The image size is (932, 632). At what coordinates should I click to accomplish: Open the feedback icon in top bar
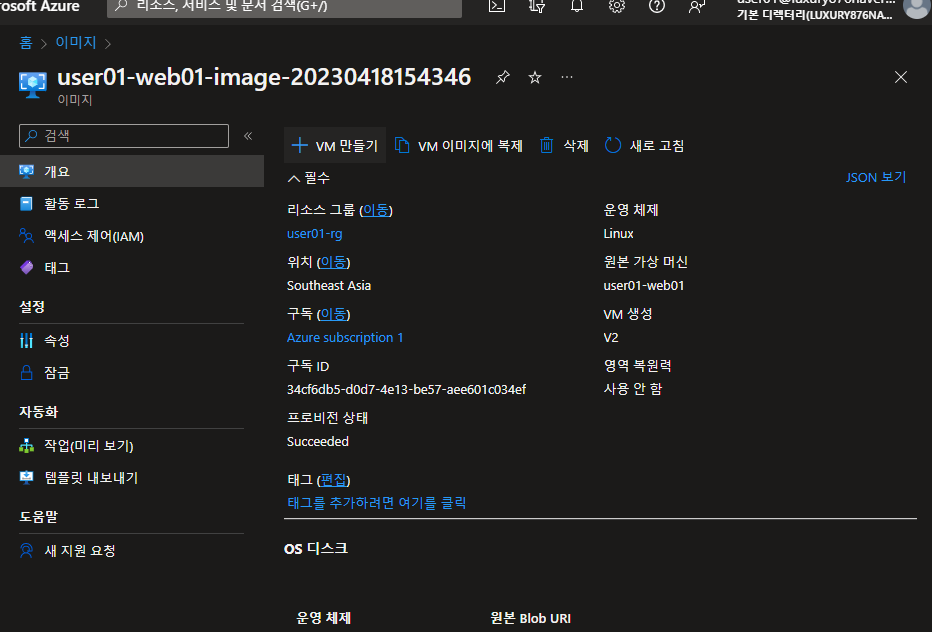coord(696,6)
